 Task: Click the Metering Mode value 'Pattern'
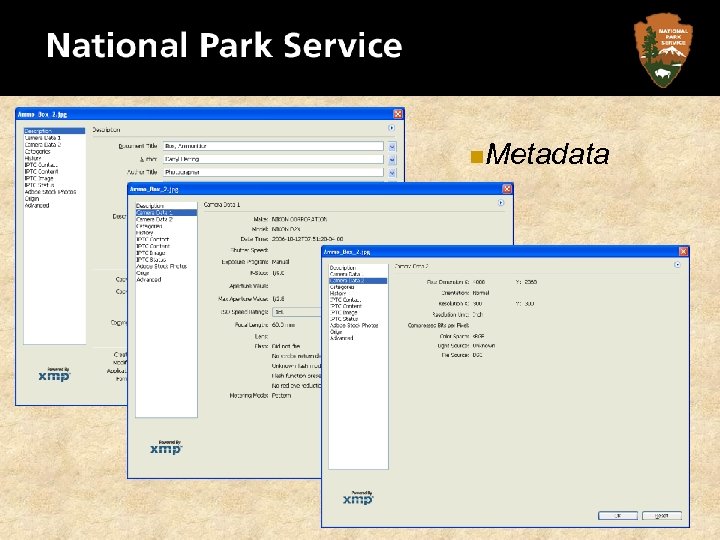(x=281, y=395)
